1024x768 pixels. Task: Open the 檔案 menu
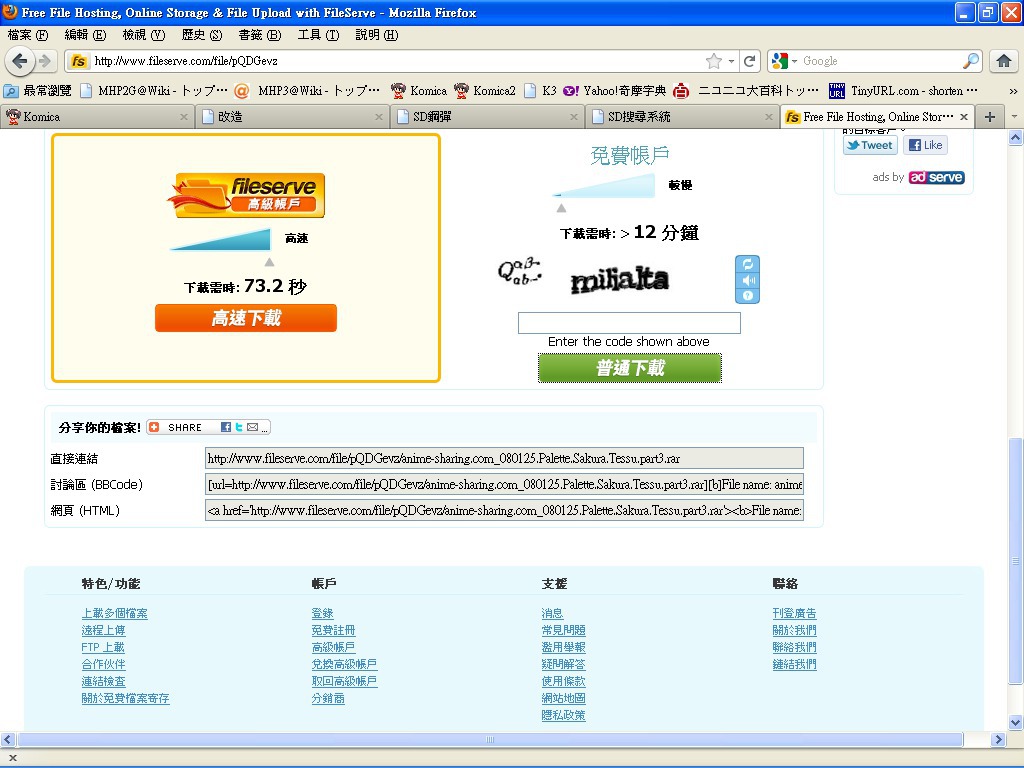click(28, 35)
